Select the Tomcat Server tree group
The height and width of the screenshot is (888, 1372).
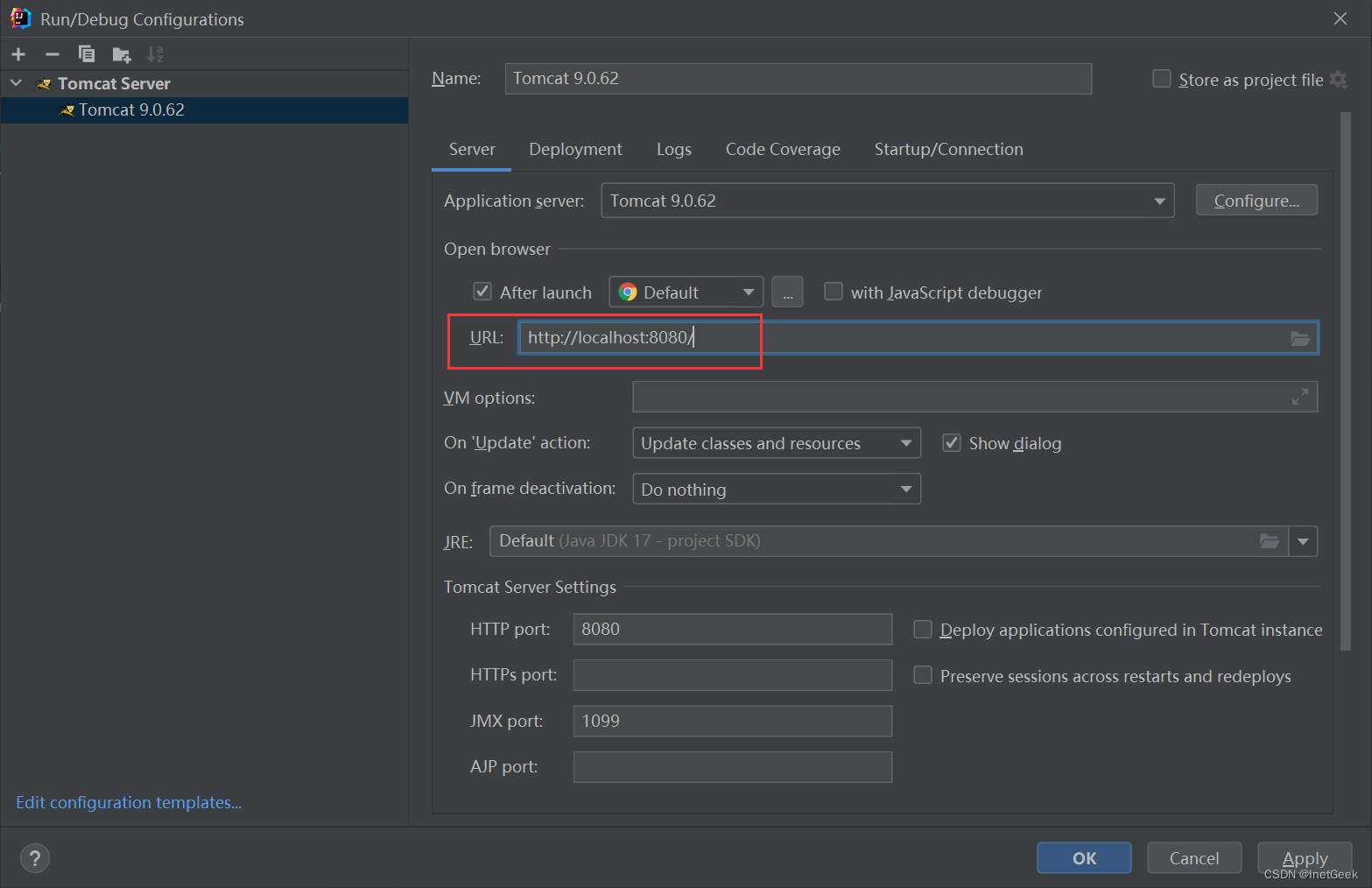114,83
